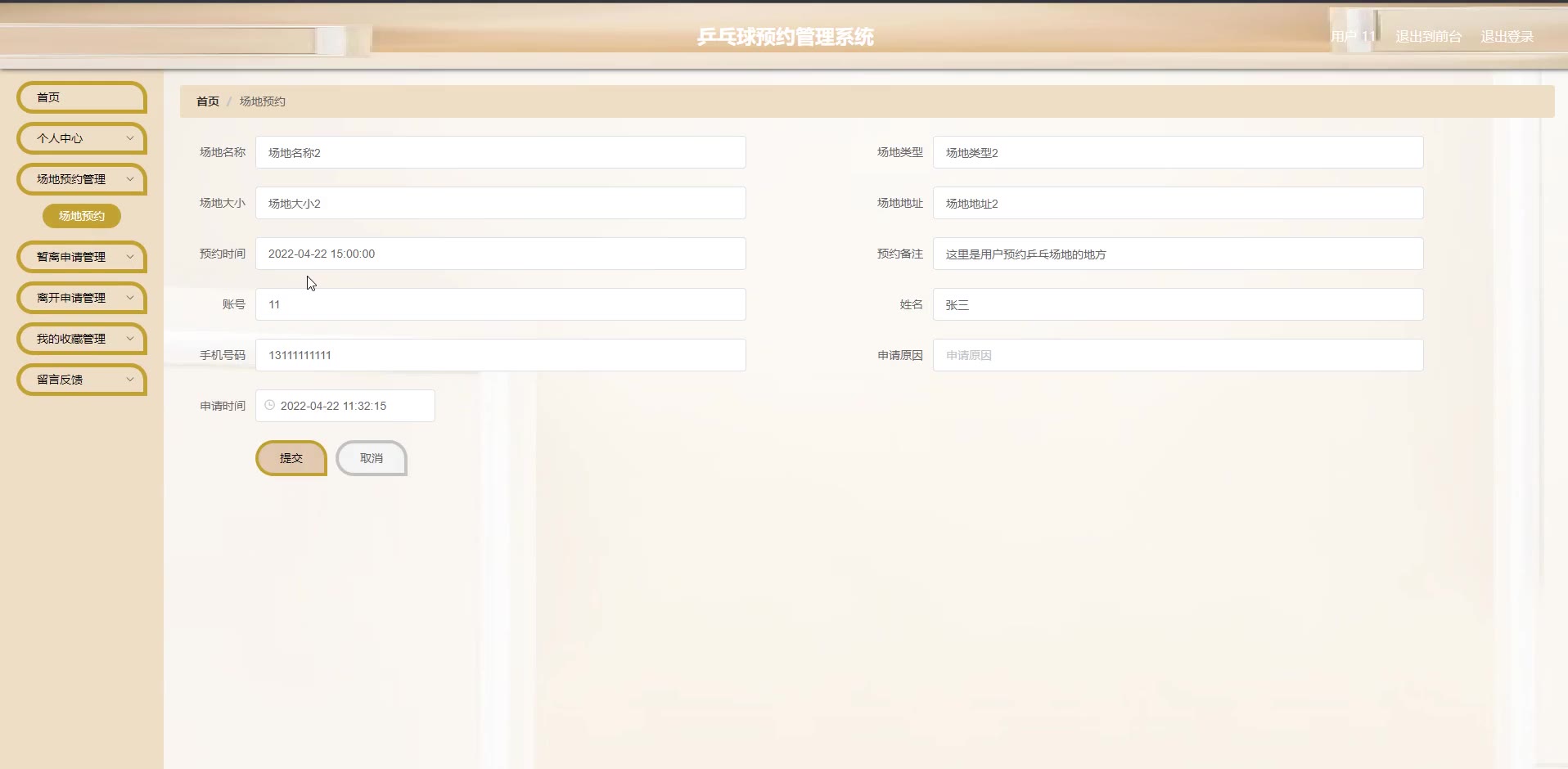Expand the 离开申请管理 menu chevron
Screen dimensions: 1568x769
point(129,298)
